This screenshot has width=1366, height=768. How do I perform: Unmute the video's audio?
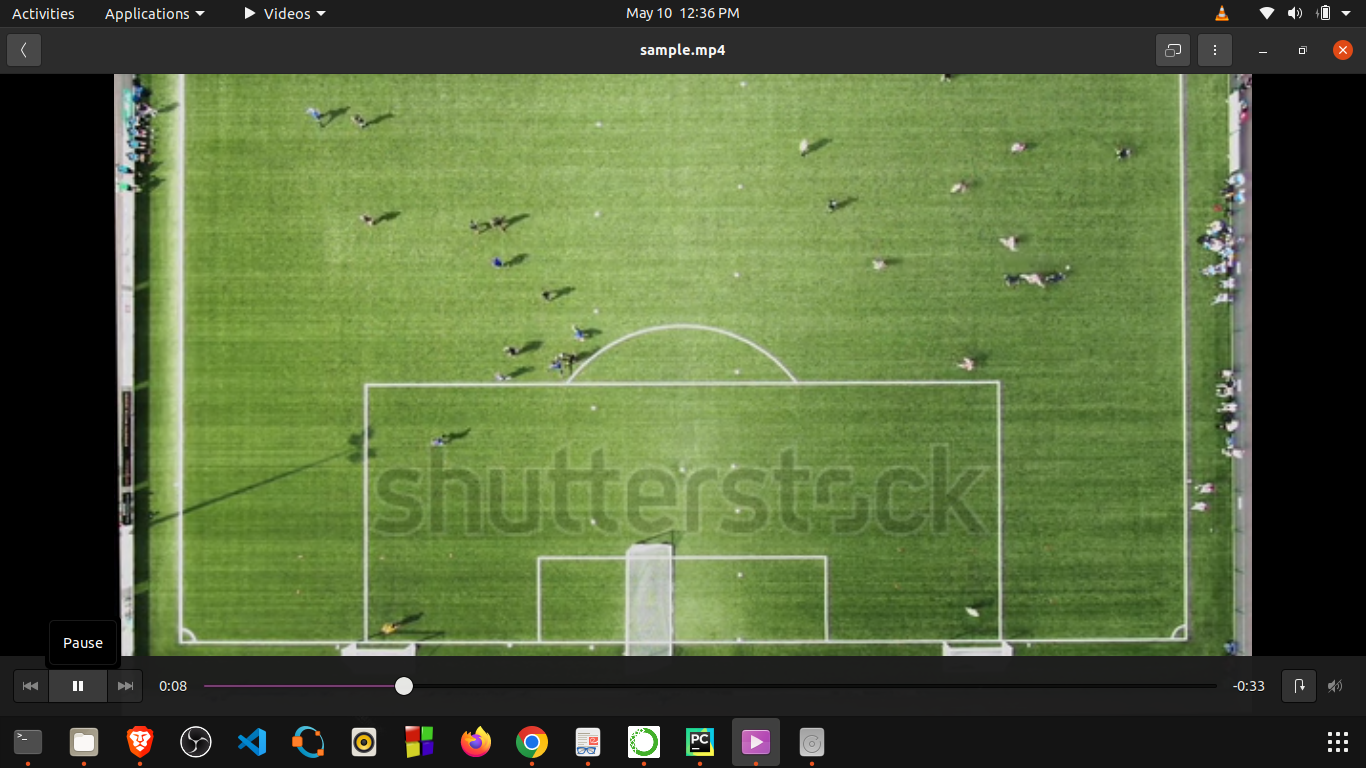[1335, 686]
